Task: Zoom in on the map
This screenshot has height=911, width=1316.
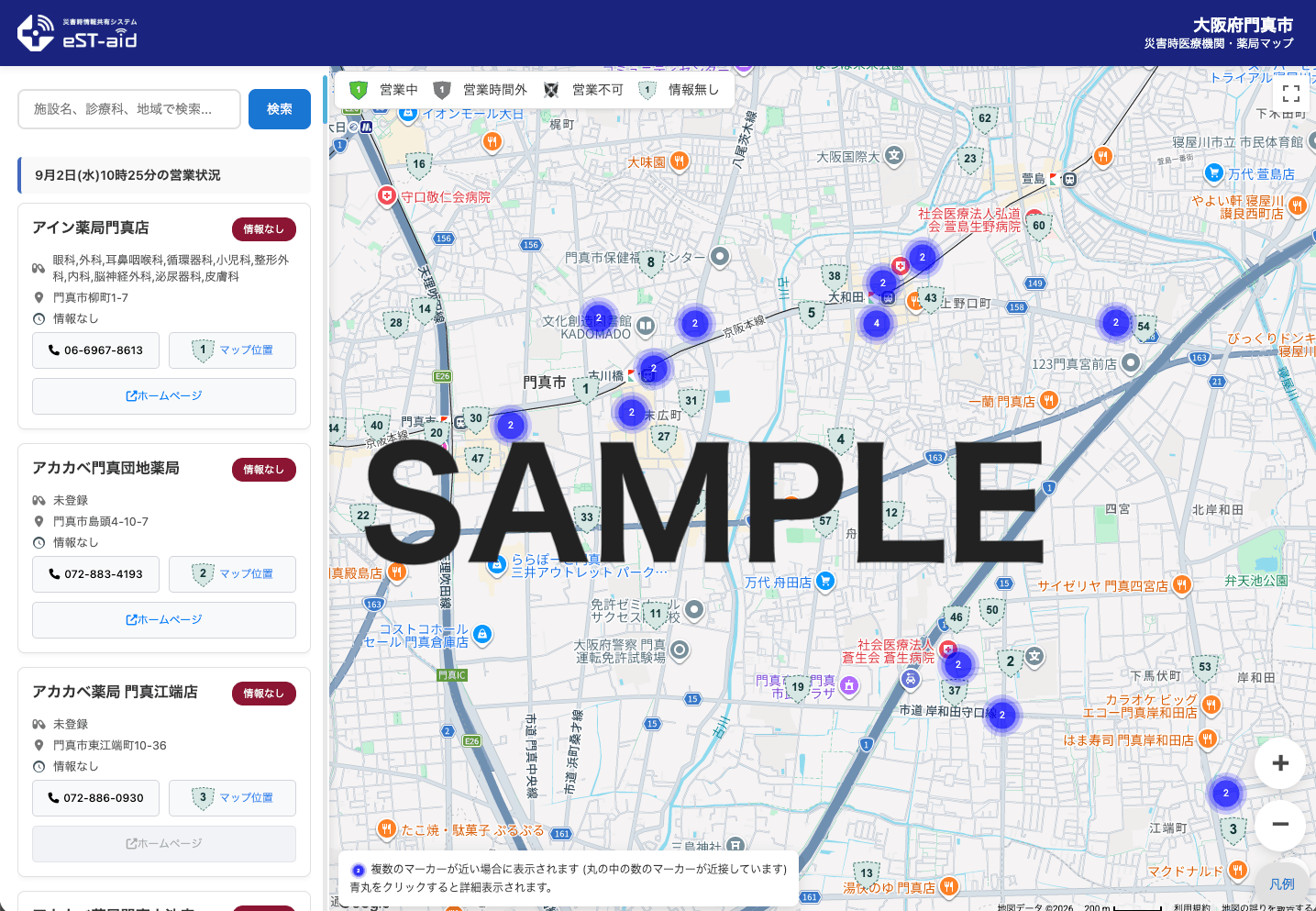Action: (x=1280, y=763)
